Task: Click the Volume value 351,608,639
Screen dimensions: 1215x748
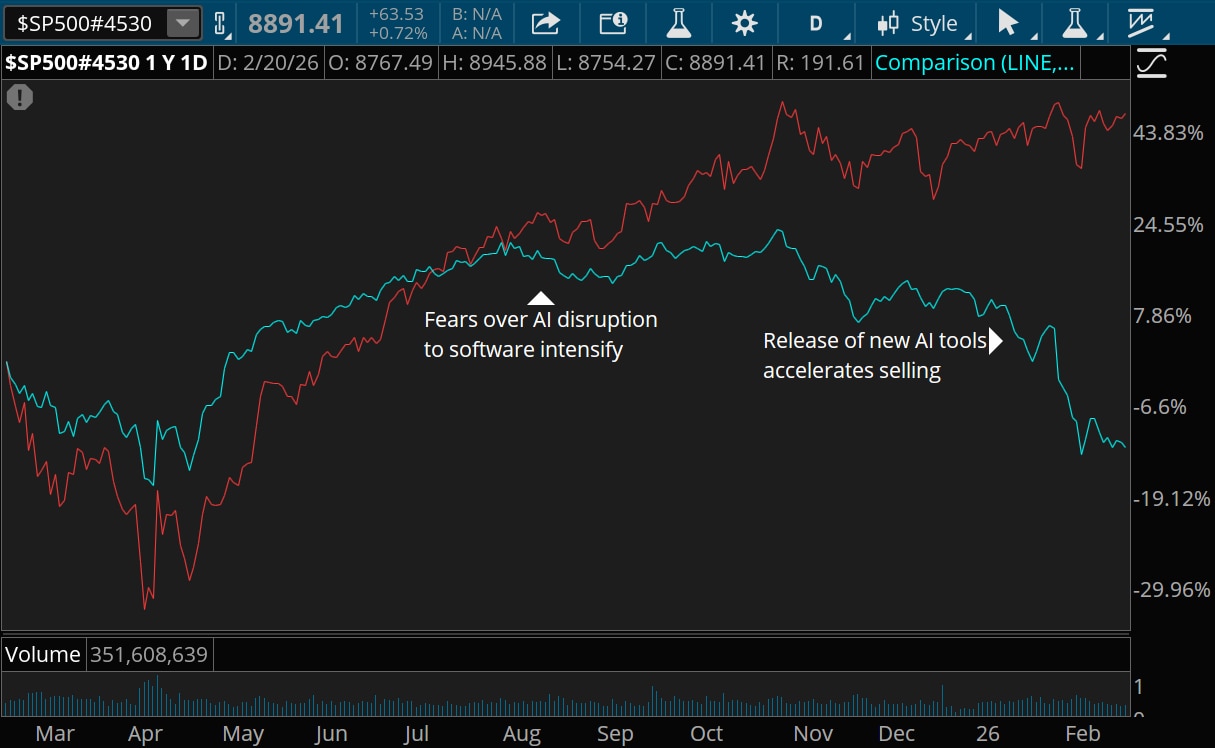Action: pyautogui.click(x=149, y=654)
